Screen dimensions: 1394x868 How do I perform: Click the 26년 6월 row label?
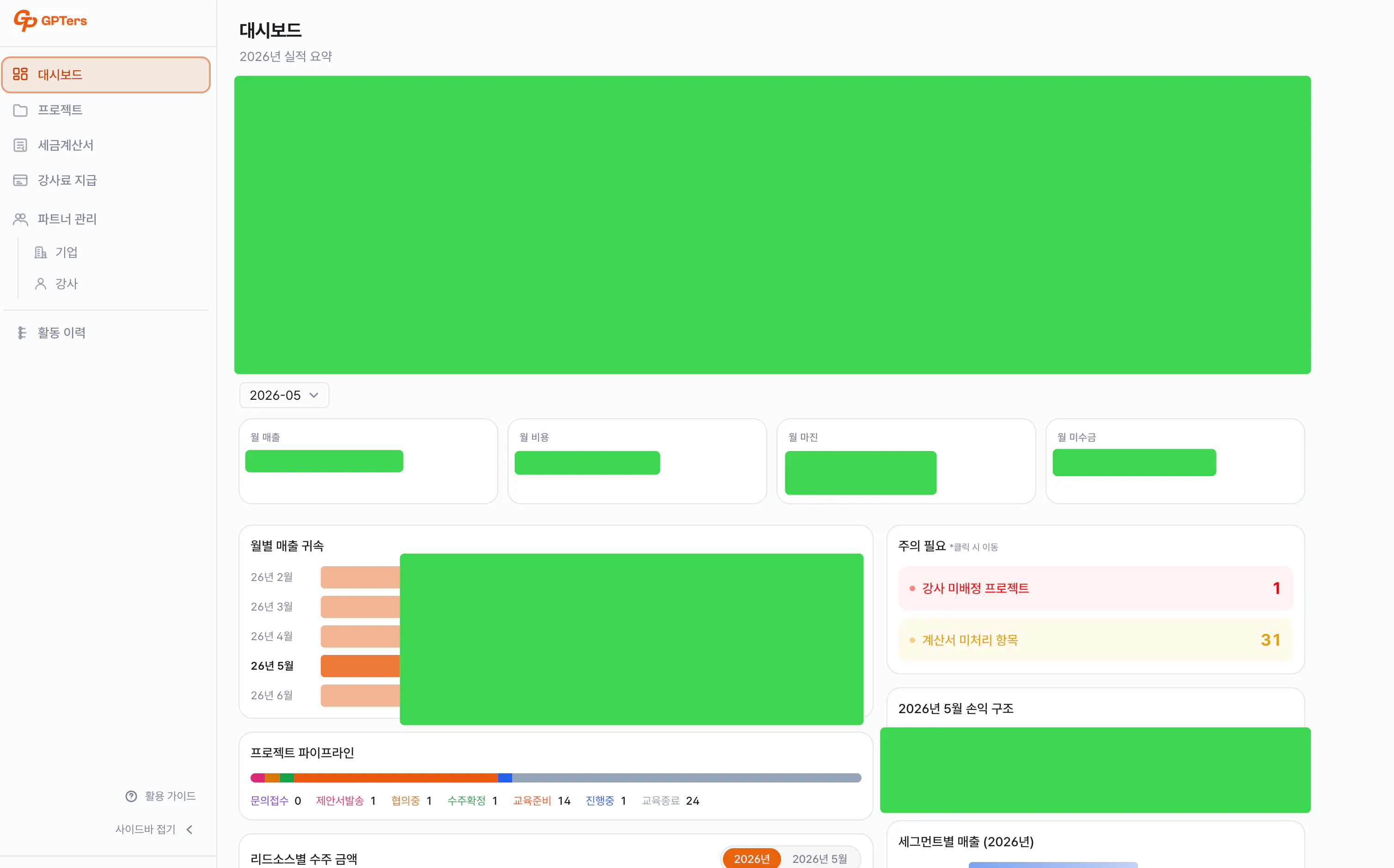pyautogui.click(x=271, y=695)
